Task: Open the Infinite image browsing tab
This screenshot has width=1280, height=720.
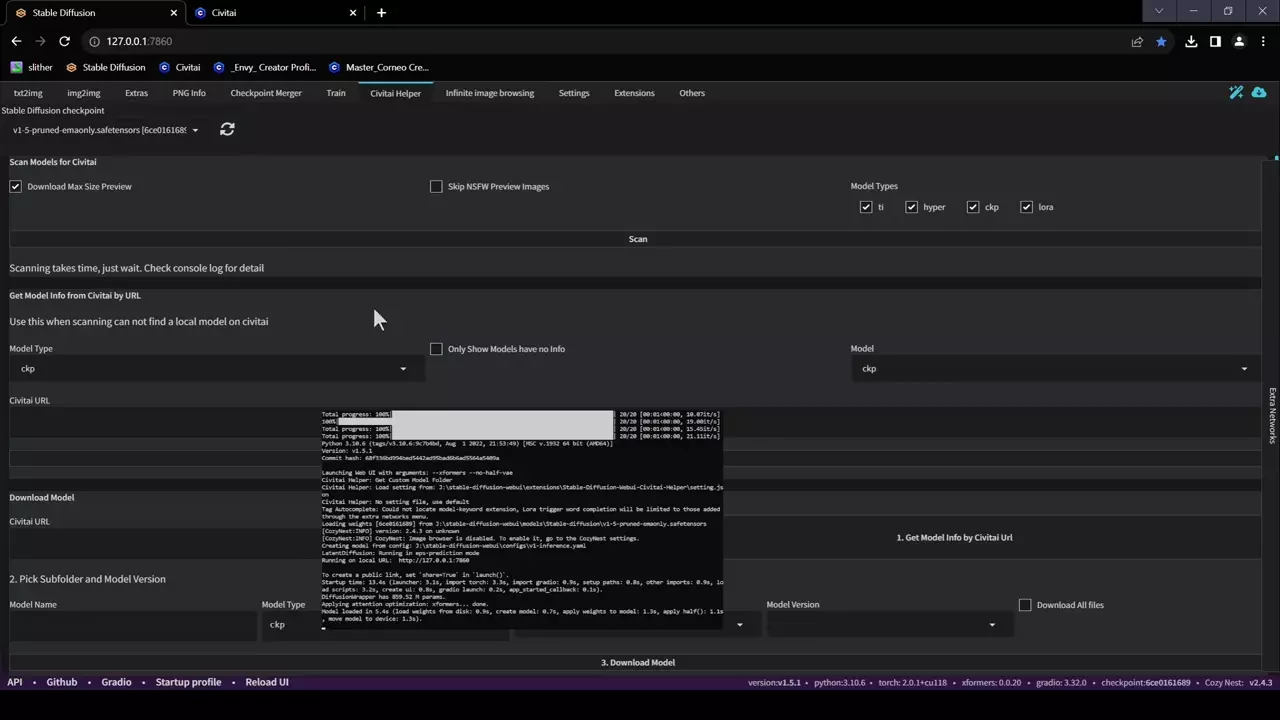Action: click(489, 93)
